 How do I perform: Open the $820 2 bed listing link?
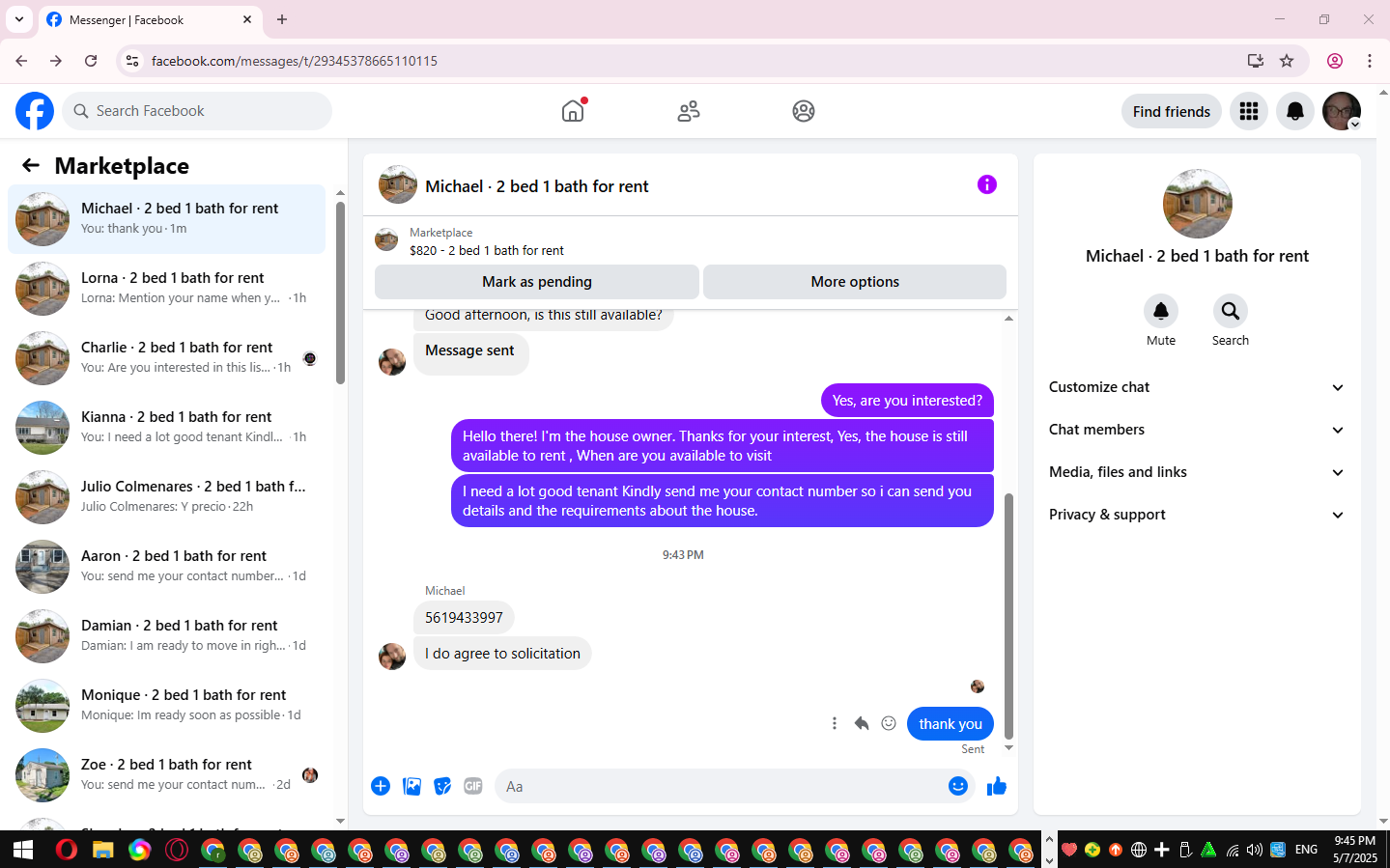[487, 250]
